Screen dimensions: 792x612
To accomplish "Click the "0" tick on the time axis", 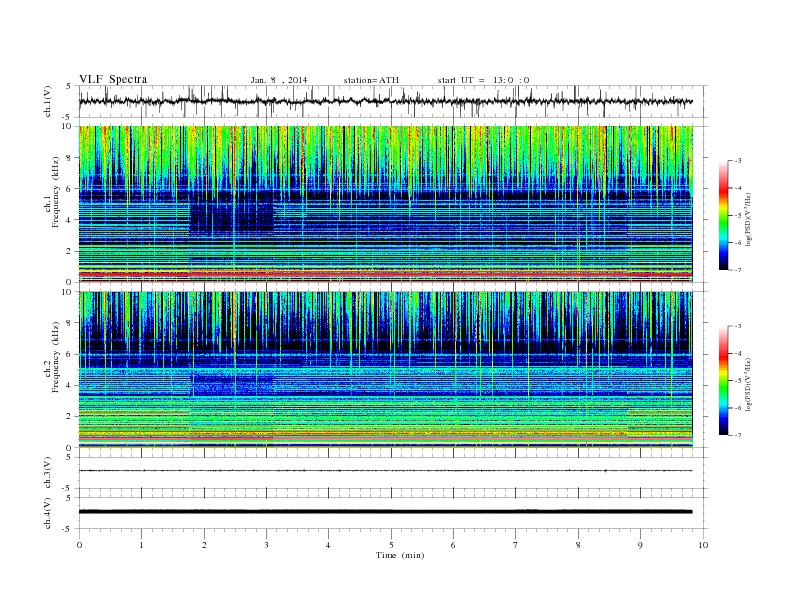I will click(79, 545).
